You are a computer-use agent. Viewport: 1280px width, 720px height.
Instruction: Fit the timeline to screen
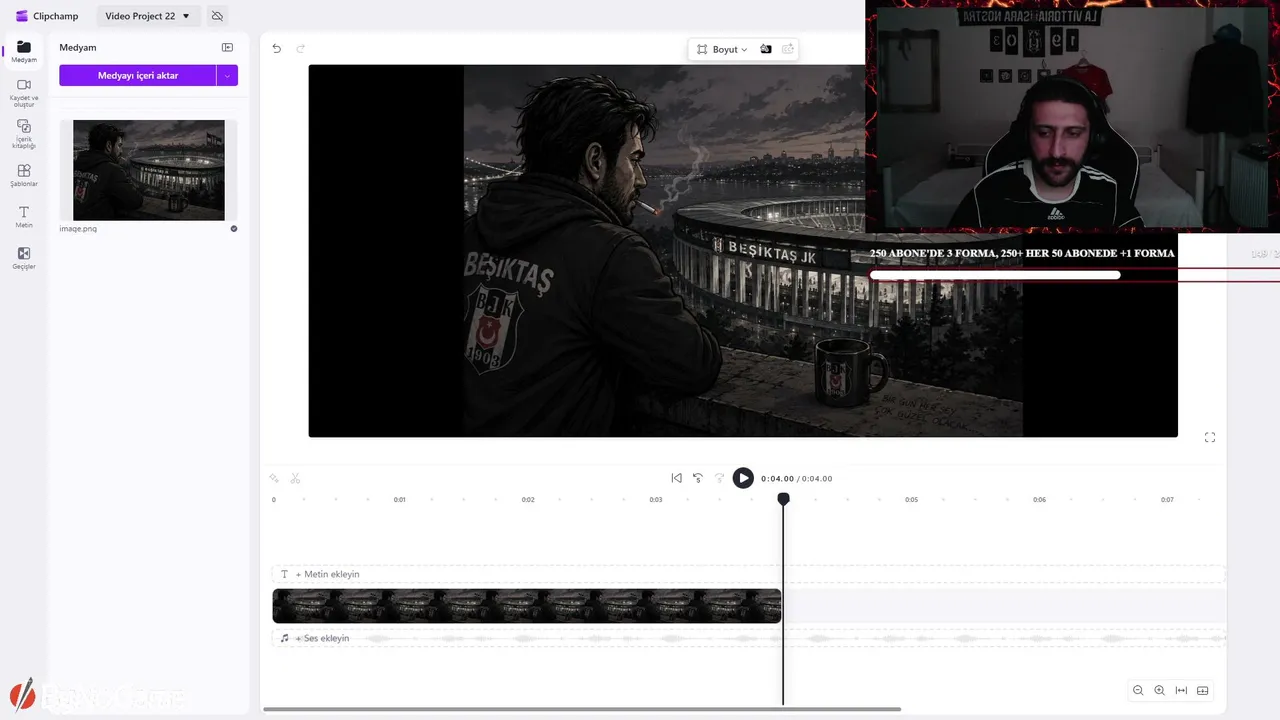1181,690
